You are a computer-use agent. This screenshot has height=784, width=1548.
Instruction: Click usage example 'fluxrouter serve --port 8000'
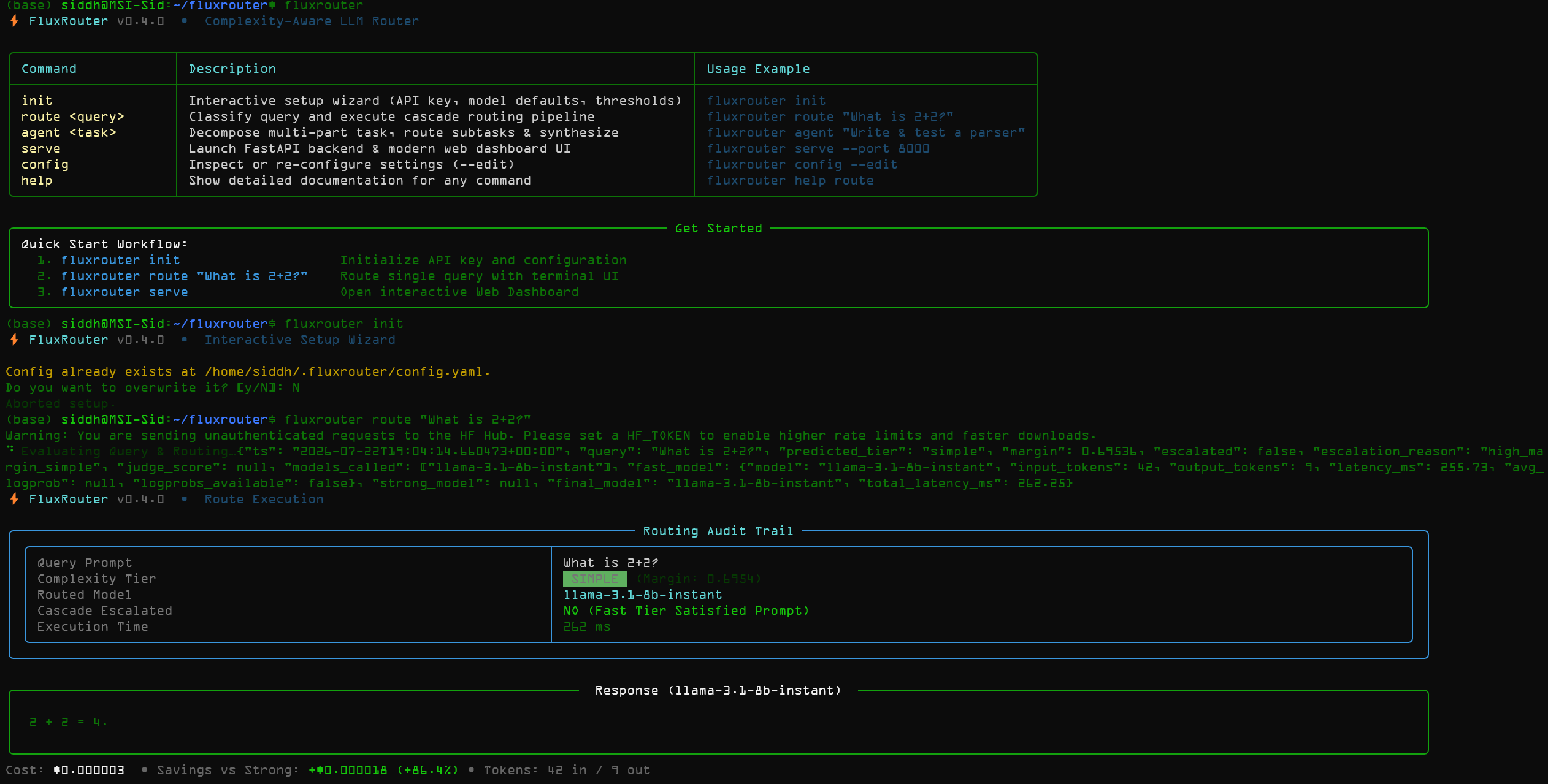tap(818, 148)
